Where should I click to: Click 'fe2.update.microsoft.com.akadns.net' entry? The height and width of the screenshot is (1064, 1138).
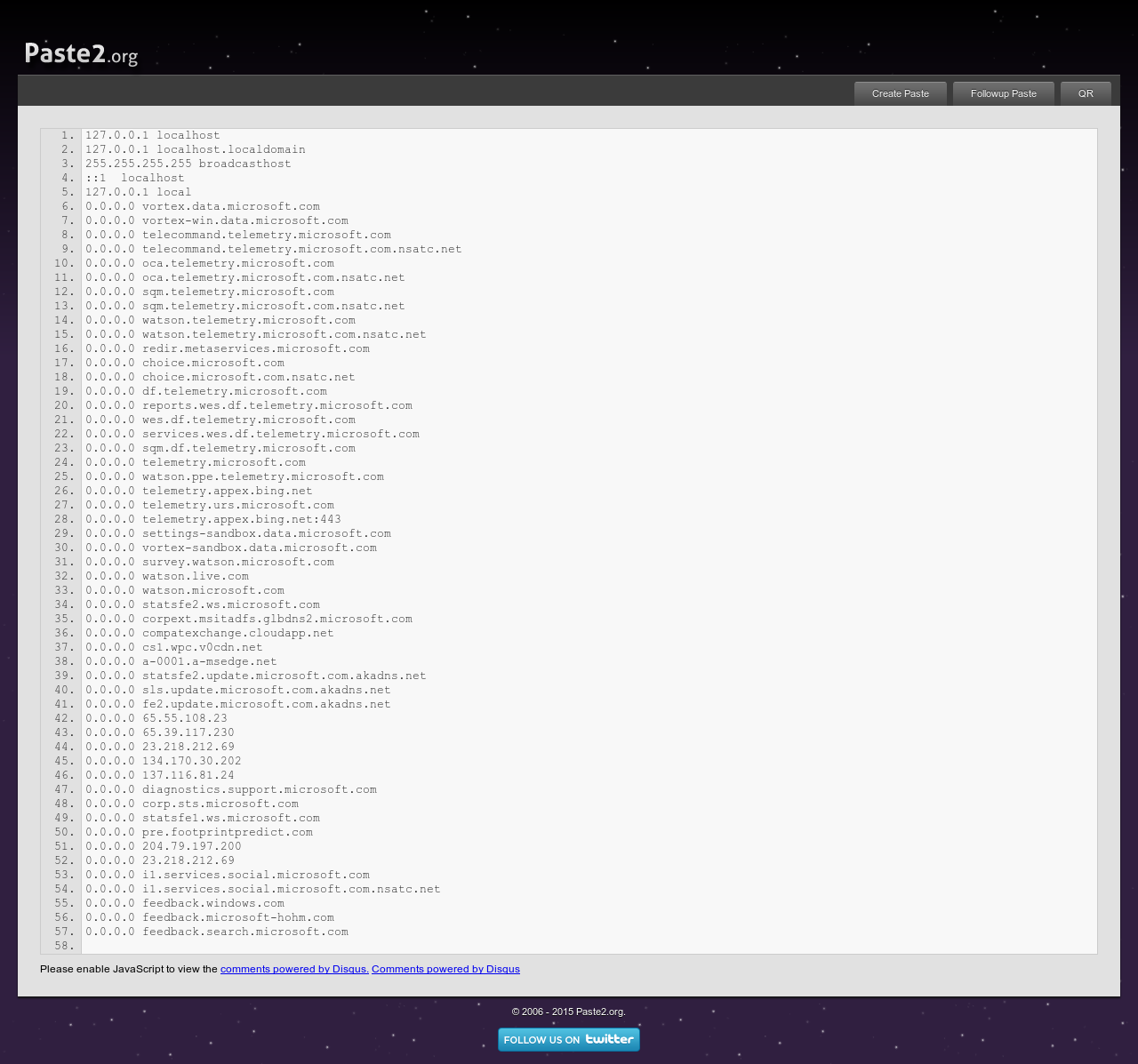pos(267,704)
